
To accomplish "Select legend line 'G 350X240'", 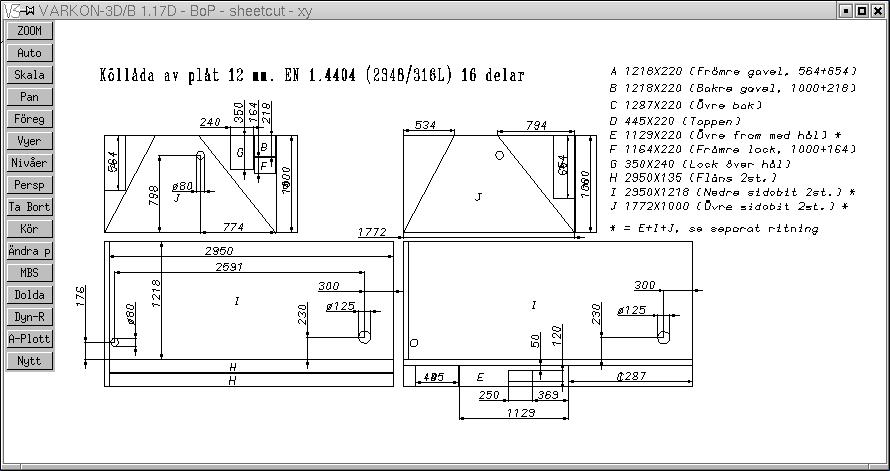I will point(701,164).
